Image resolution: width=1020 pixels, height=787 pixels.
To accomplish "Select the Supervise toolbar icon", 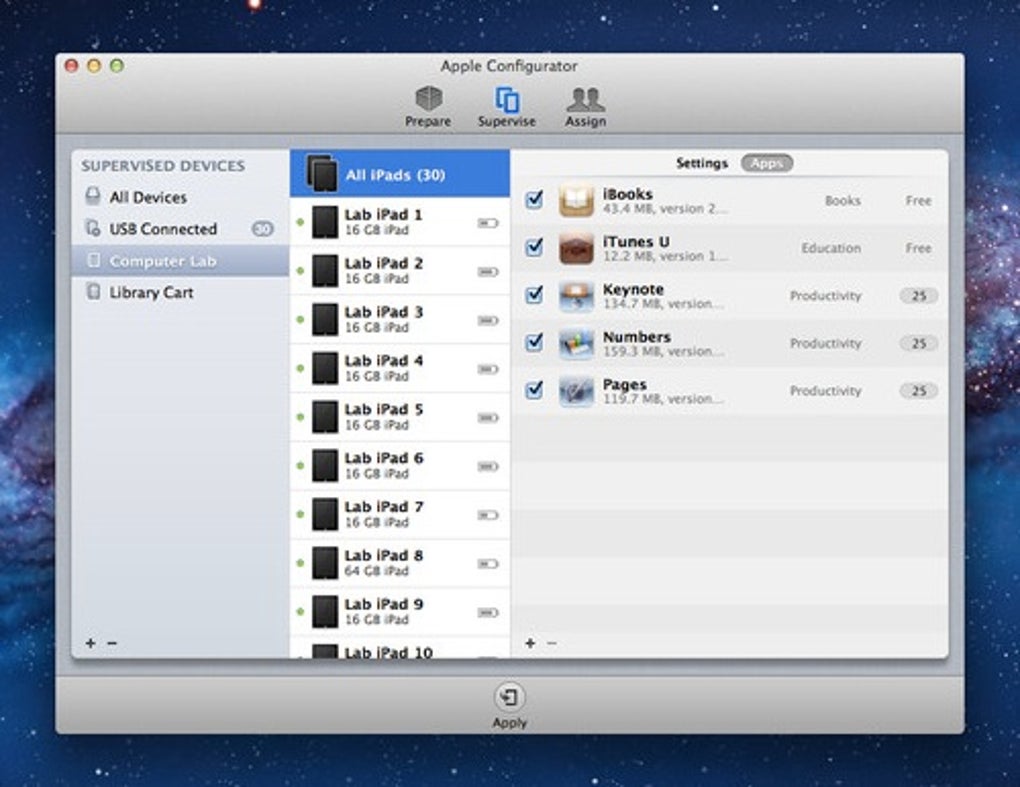I will 506,100.
